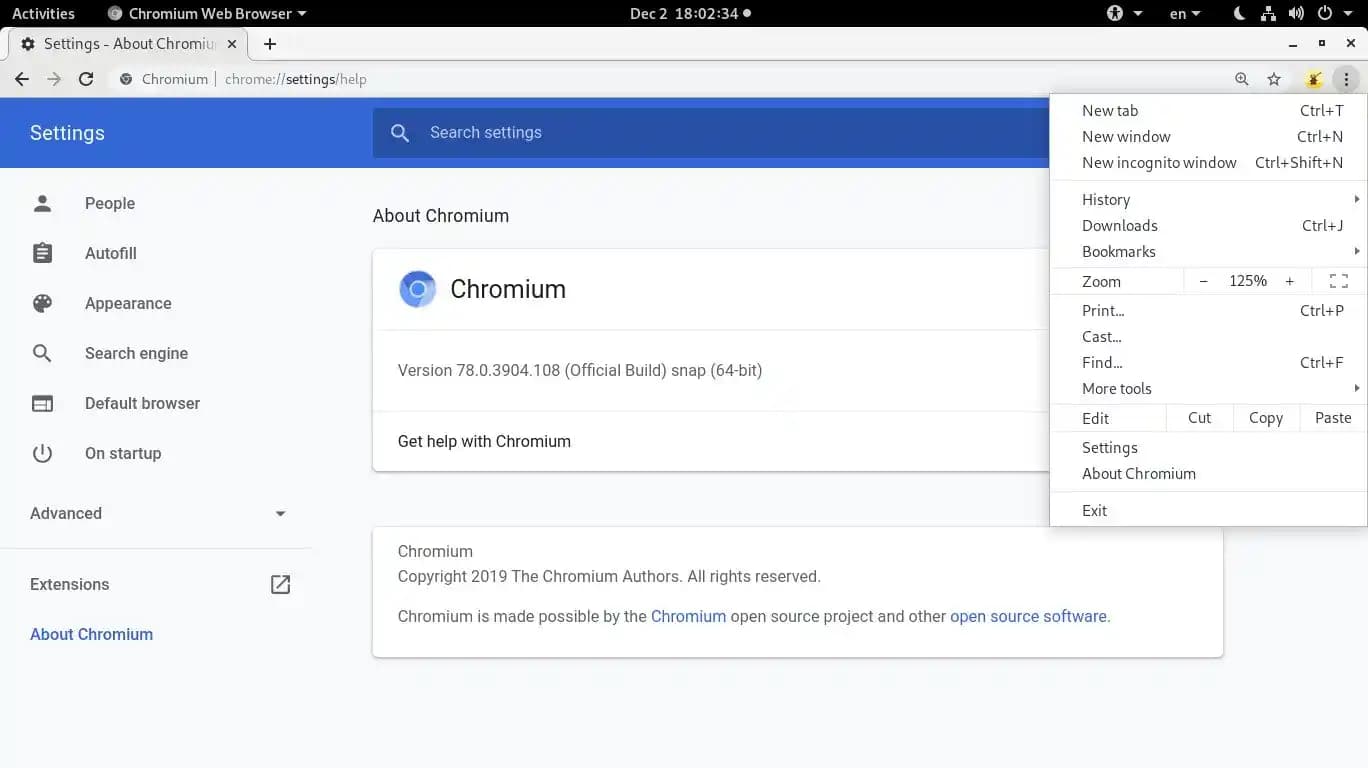The height and width of the screenshot is (768, 1368).
Task: Open the extension icon beside bookmark star
Action: click(1314, 79)
